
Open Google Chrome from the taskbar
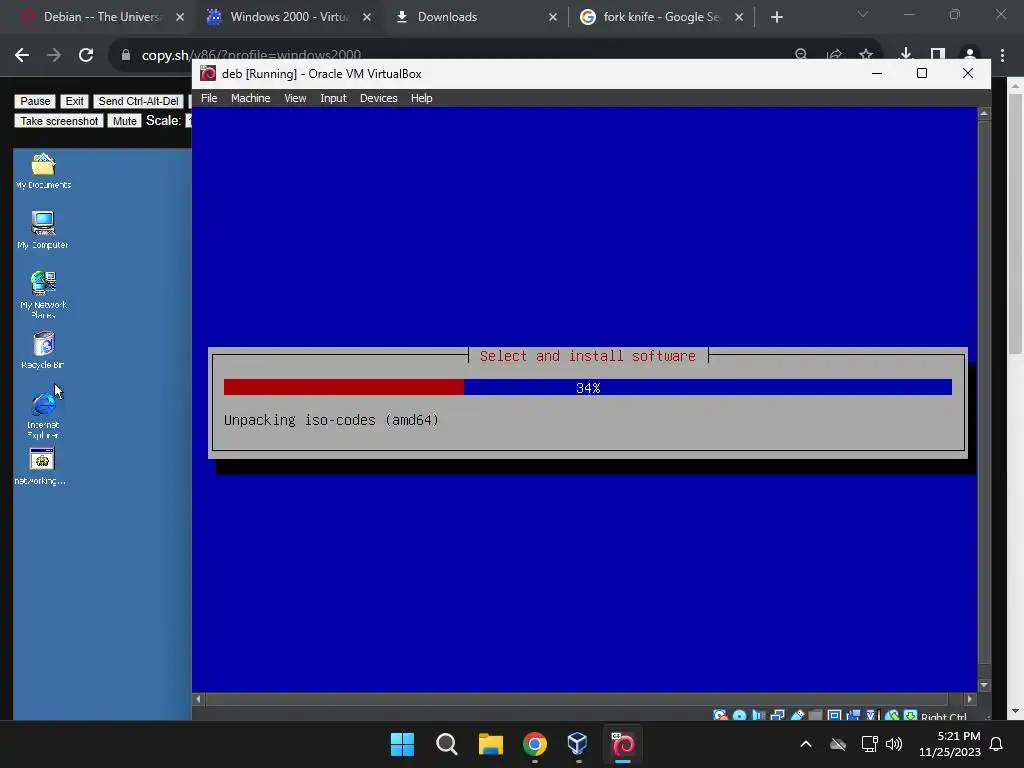point(535,744)
